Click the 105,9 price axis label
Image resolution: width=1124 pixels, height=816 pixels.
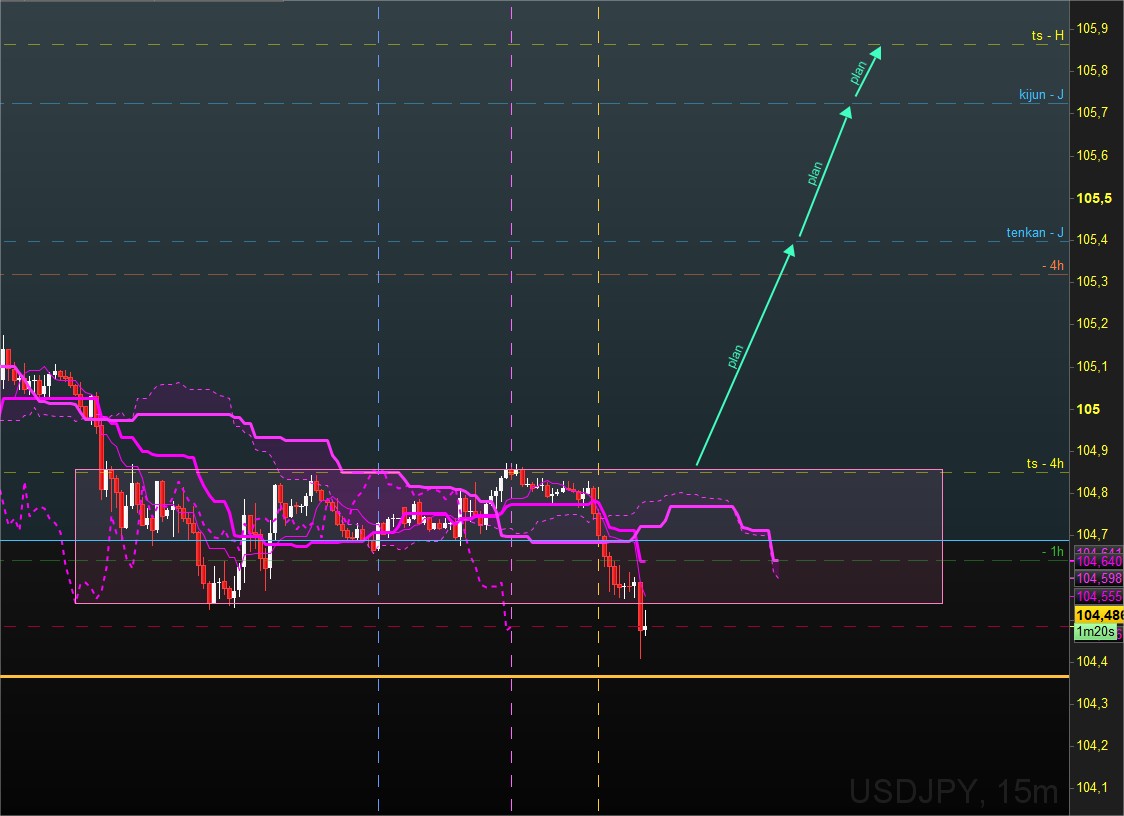click(x=1092, y=29)
